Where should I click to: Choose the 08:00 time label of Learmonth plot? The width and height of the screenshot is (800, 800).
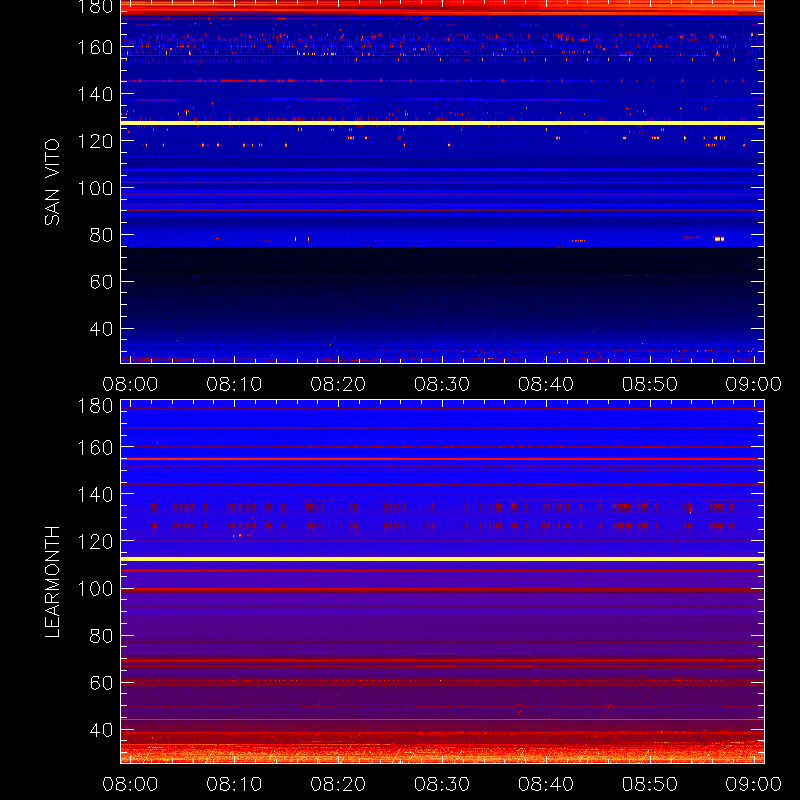click(x=130, y=784)
